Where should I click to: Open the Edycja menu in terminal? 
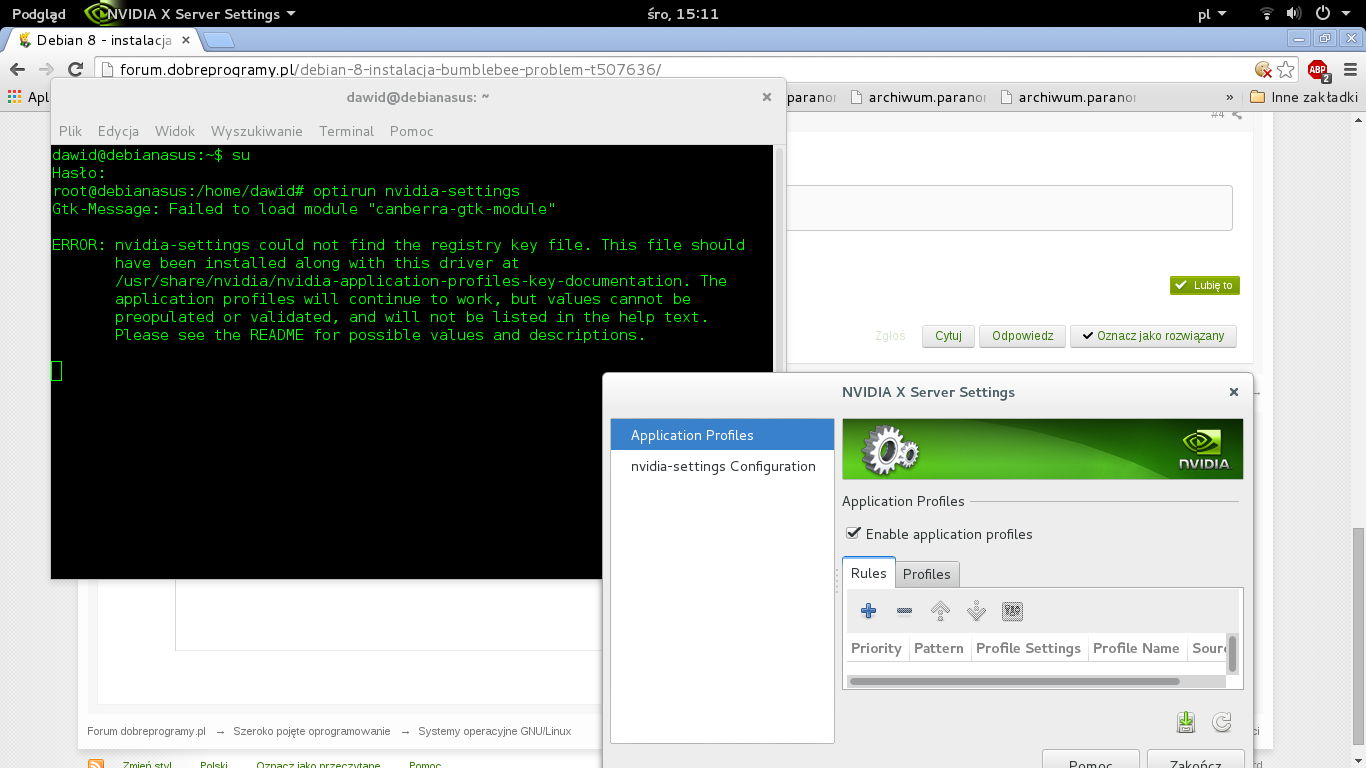click(118, 131)
